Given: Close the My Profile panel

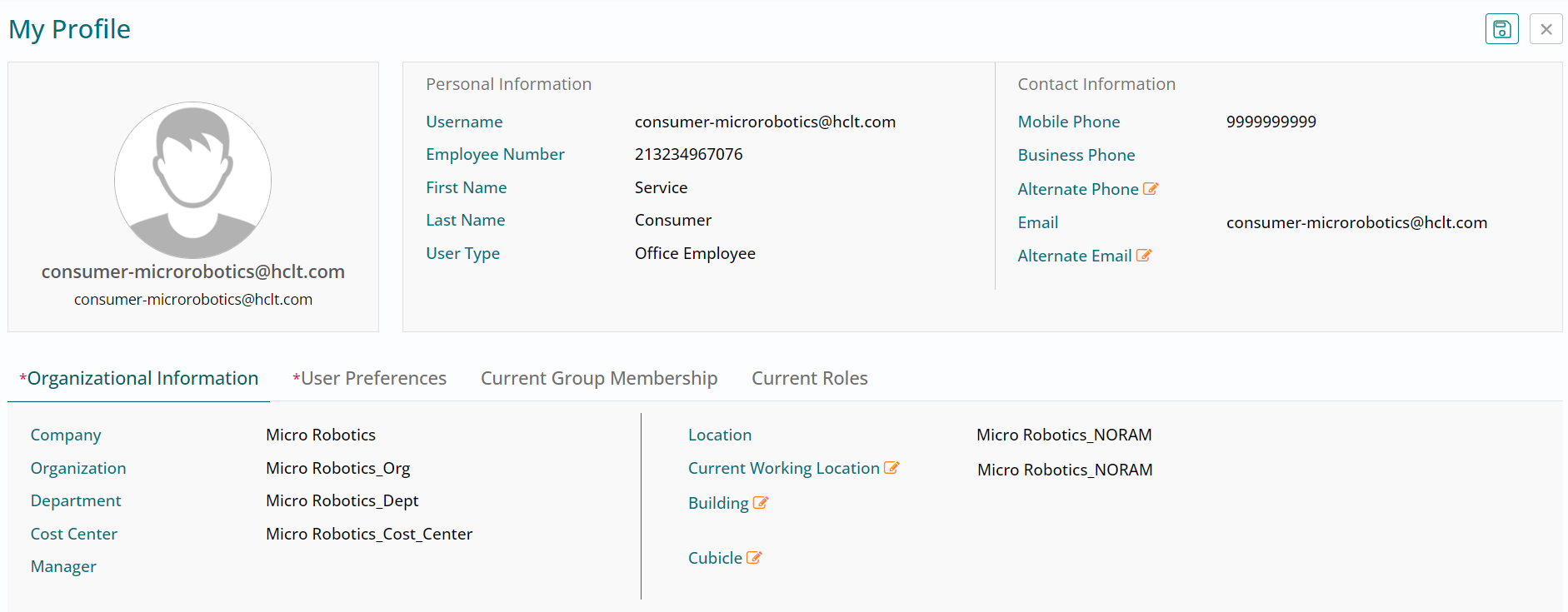Looking at the screenshot, I should point(1546,29).
